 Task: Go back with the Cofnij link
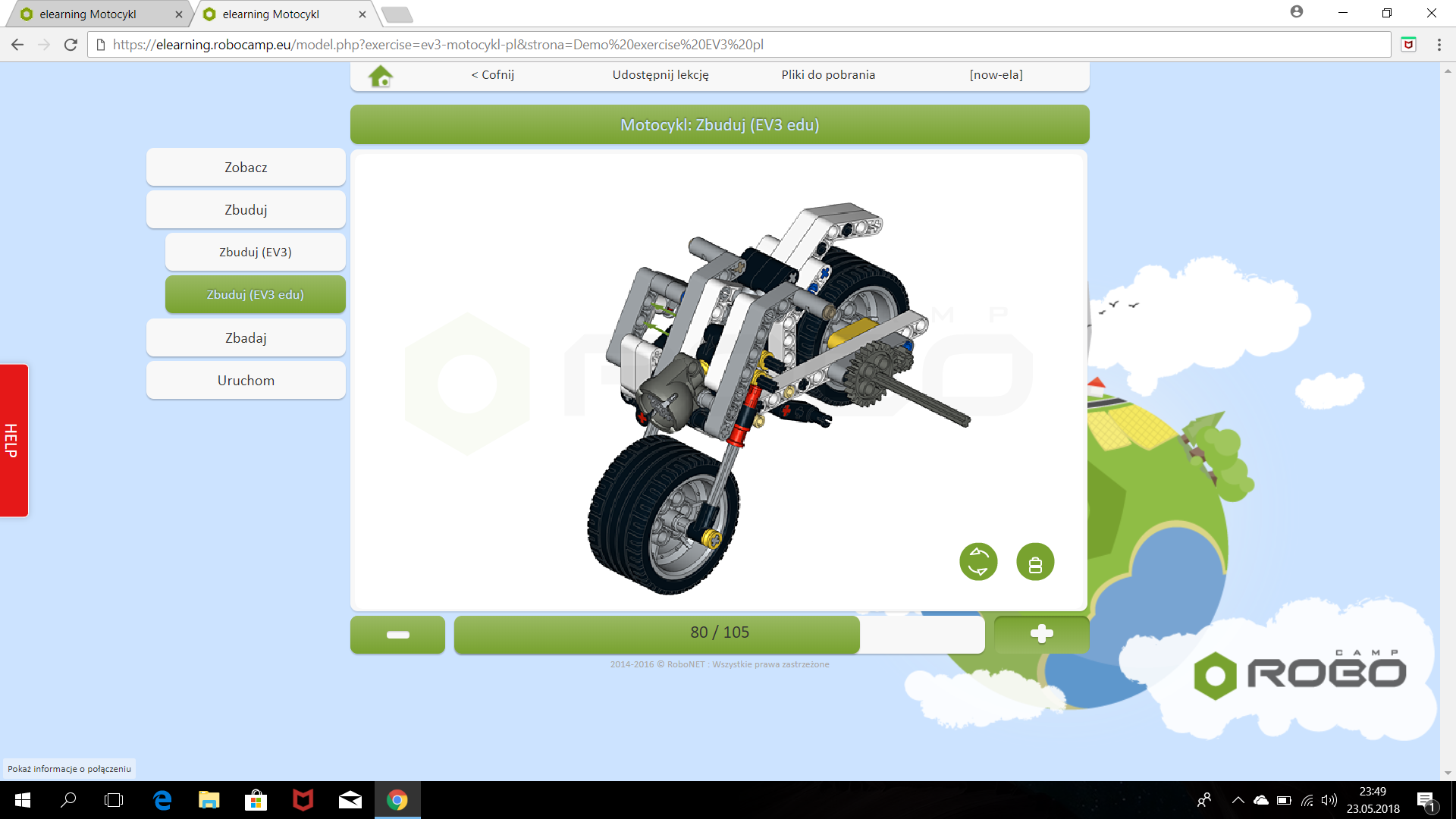[492, 74]
